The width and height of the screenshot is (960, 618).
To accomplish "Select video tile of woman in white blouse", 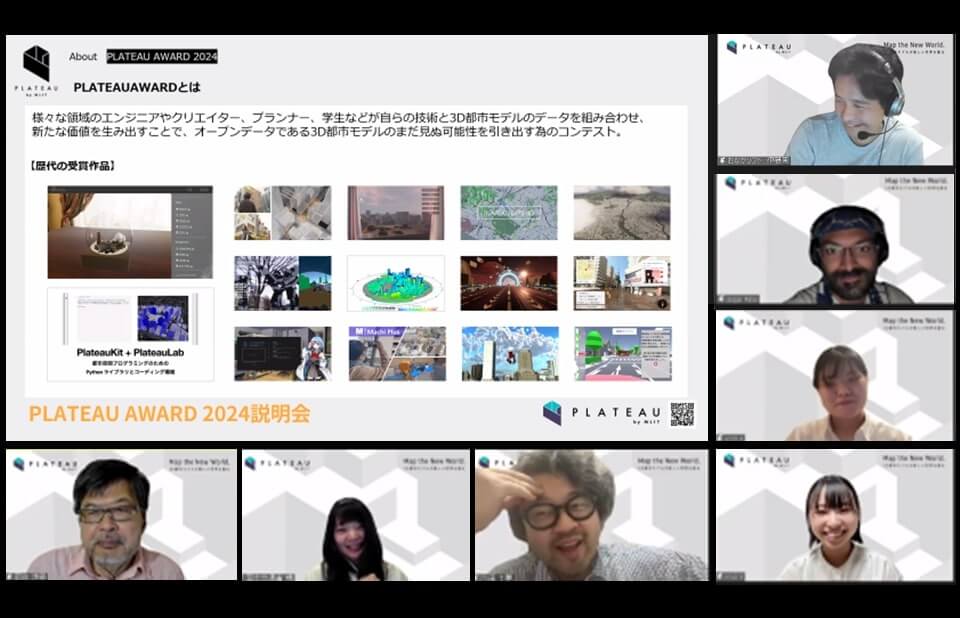I will coord(835,516).
